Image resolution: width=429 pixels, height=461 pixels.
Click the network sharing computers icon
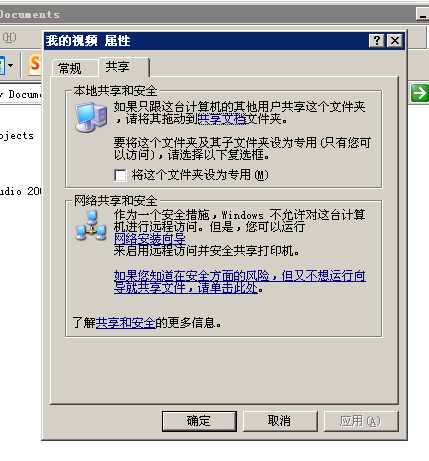91,226
